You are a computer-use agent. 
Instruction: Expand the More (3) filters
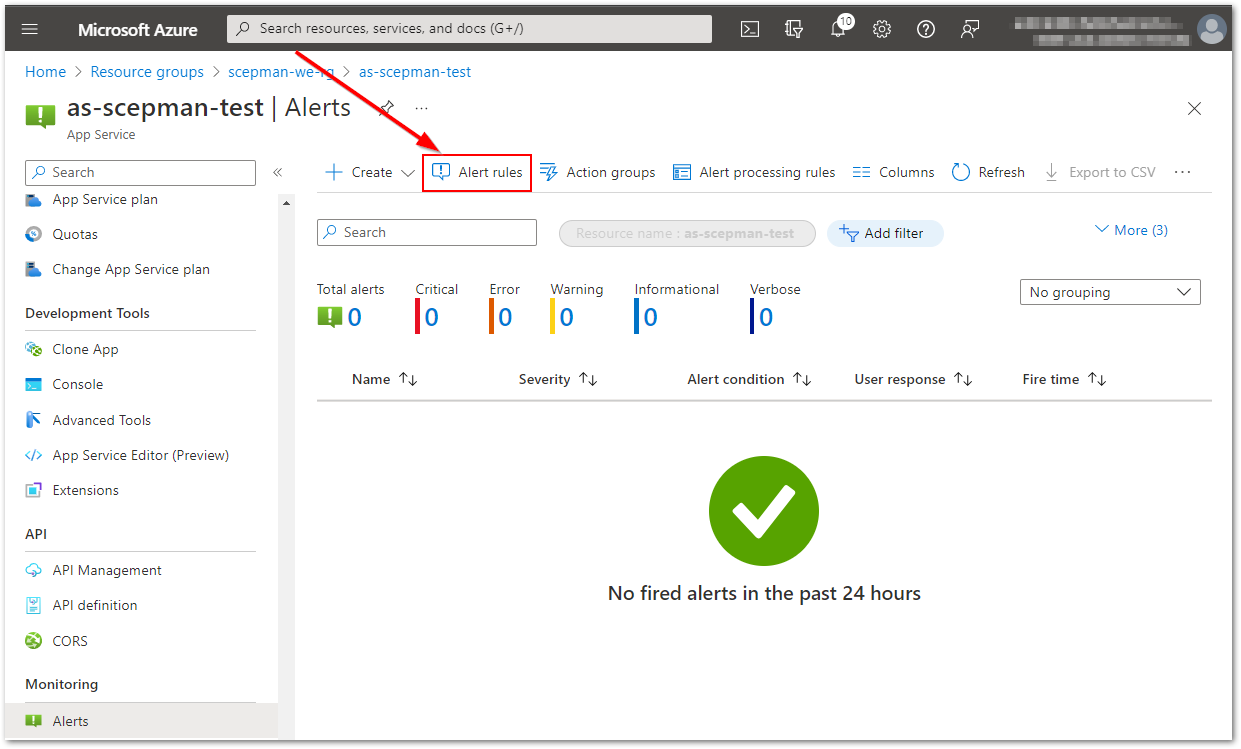[1131, 230]
